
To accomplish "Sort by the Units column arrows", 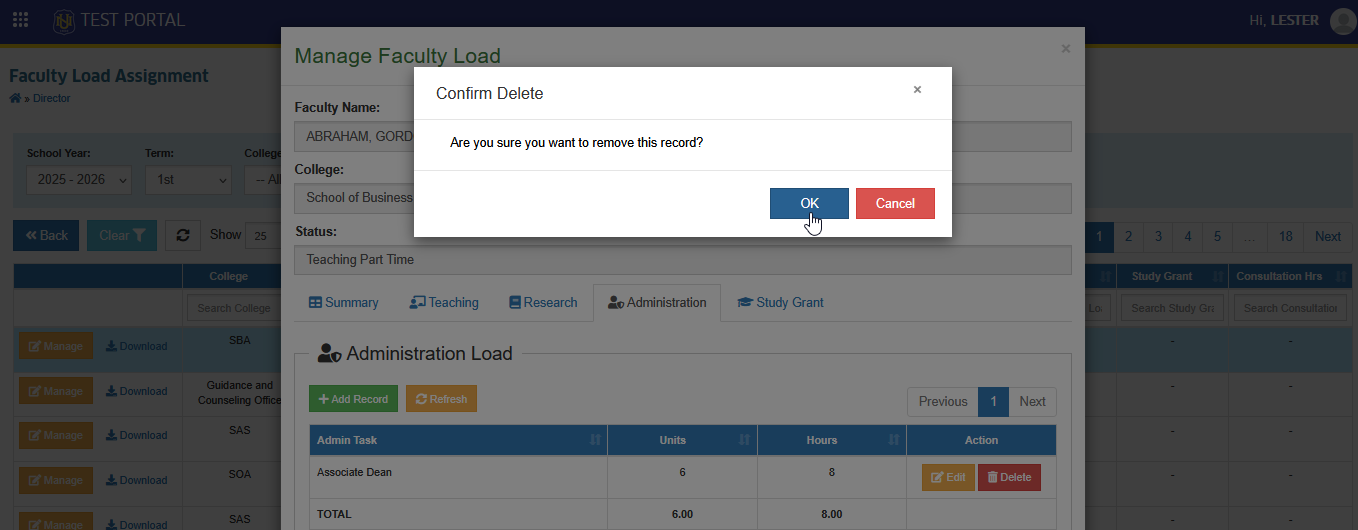I will pyautogui.click(x=745, y=440).
